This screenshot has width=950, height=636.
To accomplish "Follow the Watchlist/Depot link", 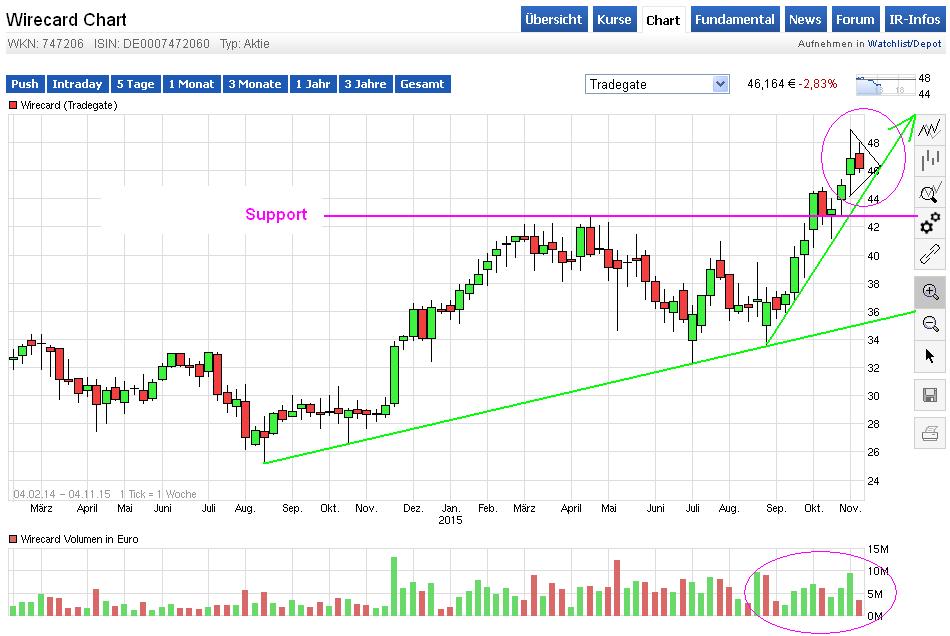I will 905,44.
